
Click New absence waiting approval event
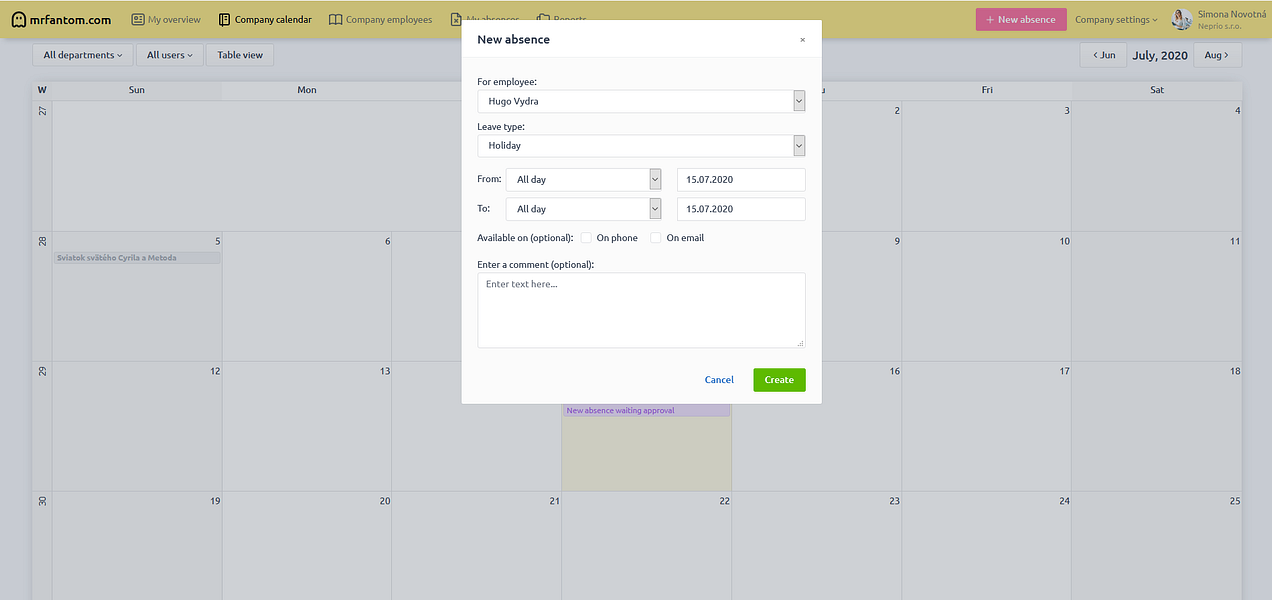pyautogui.click(x=646, y=410)
